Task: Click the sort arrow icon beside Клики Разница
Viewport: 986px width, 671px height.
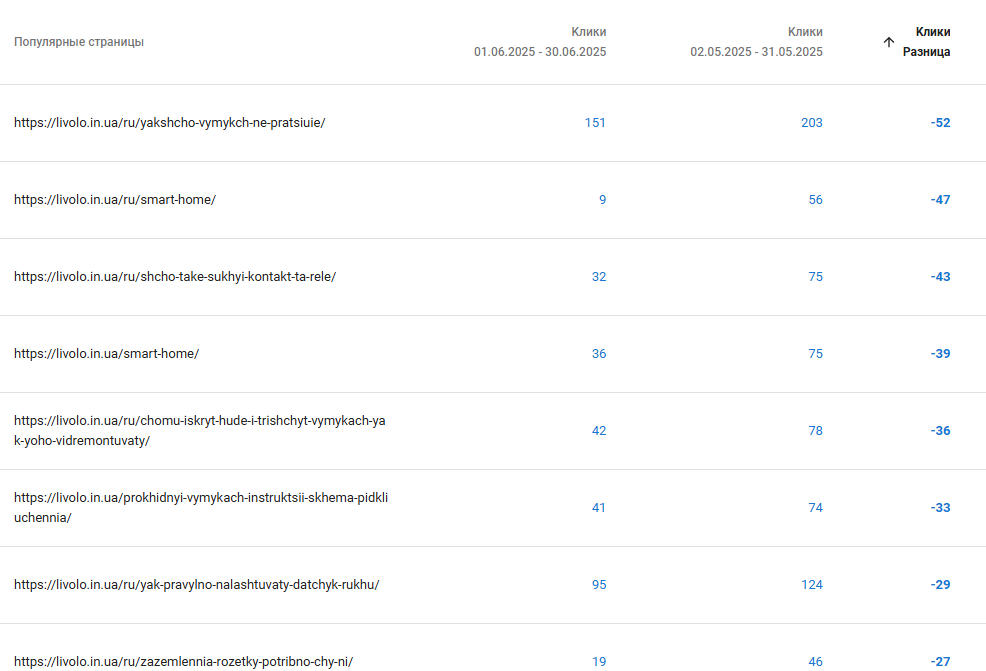Action: click(889, 42)
